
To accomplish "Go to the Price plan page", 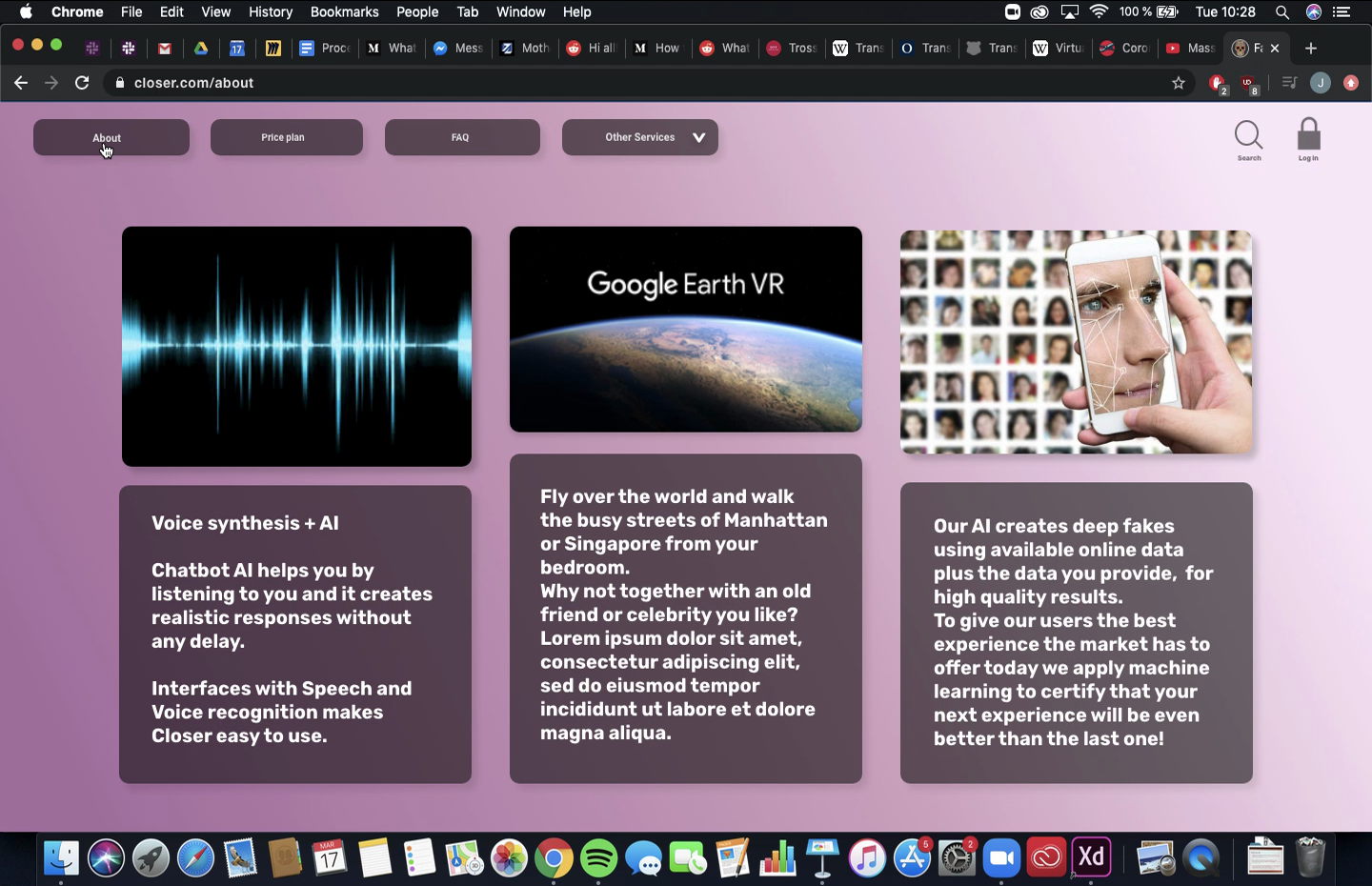I will (x=286, y=137).
